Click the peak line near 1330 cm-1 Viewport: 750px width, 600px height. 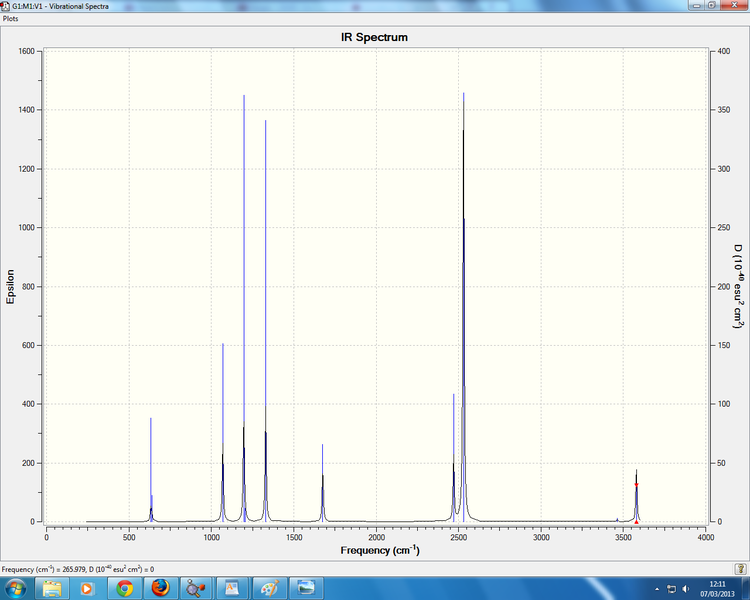click(265, 321)
